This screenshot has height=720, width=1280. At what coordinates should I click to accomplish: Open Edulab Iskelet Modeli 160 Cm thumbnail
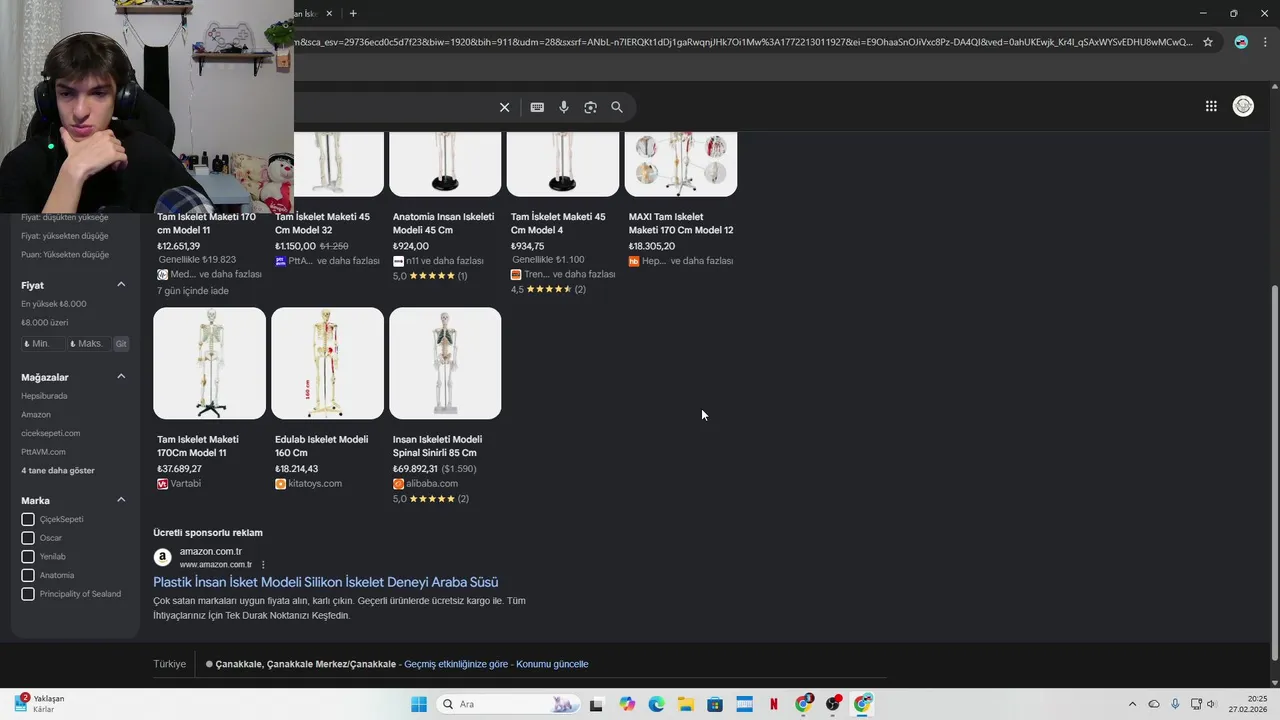coord(327,363)
